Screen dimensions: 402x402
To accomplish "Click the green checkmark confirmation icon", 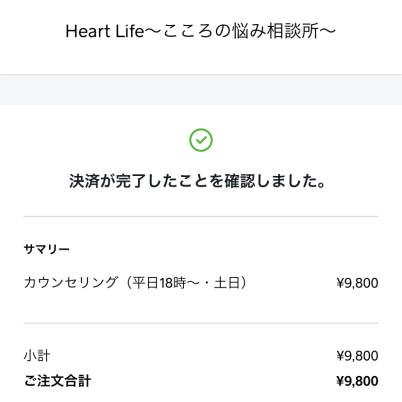I will coord(201,140).
